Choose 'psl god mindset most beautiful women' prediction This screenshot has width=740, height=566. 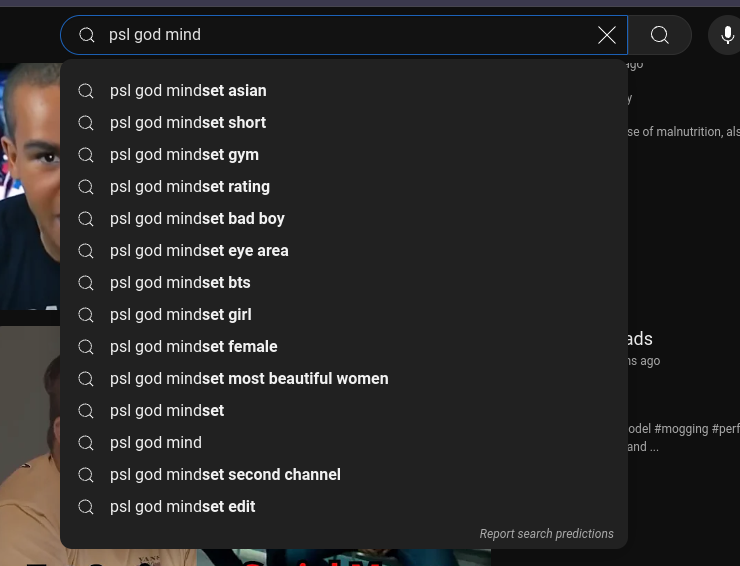tap(344, 379)
